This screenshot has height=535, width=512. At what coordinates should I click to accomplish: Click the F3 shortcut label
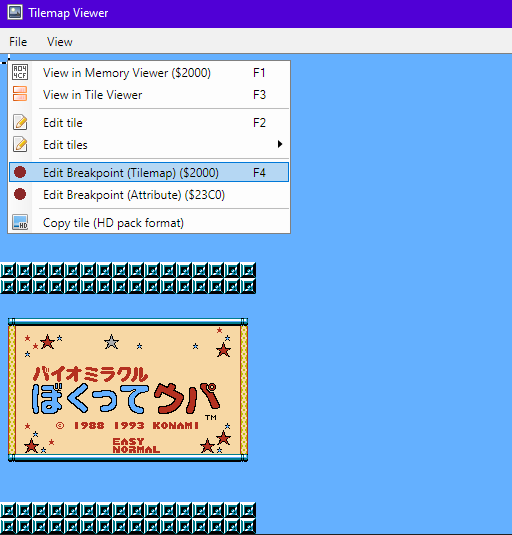point(259,95)
